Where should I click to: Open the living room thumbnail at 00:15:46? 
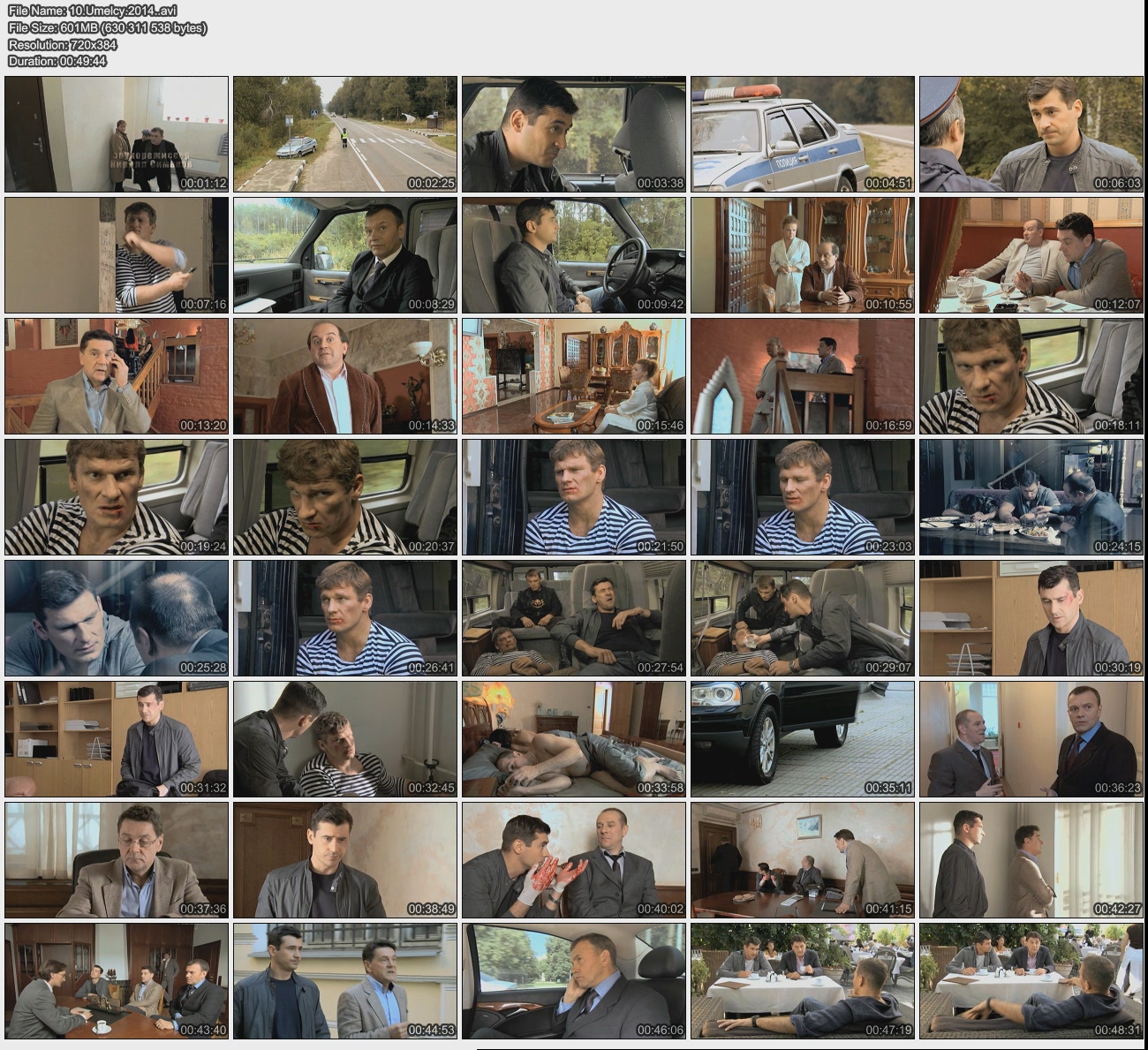coord(574,376)
